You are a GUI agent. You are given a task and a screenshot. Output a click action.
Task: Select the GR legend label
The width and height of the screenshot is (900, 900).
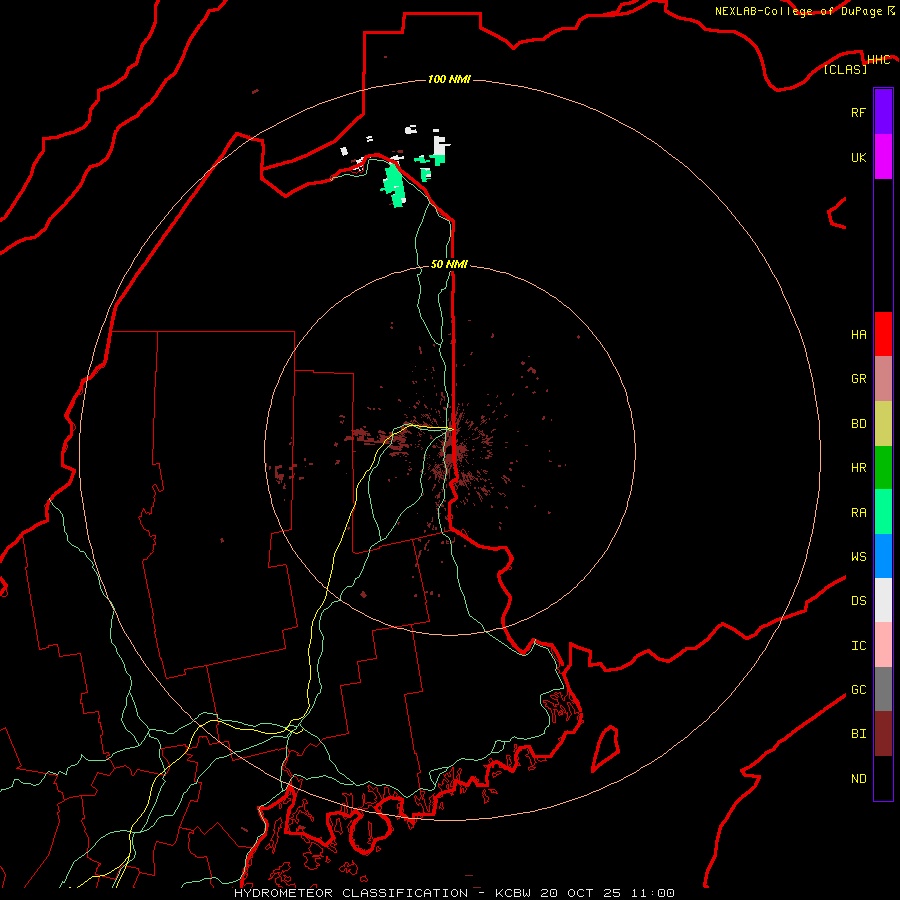click(x=858, y=379)
